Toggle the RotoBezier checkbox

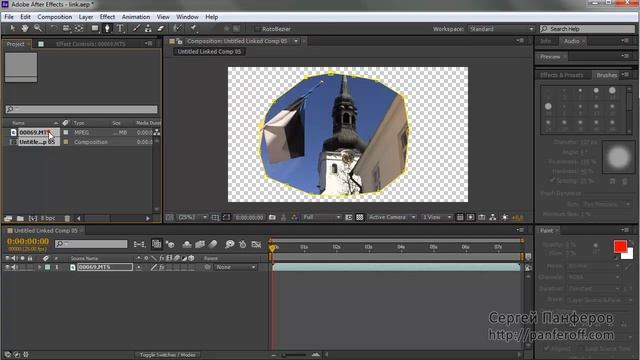(x=258, y=29)
